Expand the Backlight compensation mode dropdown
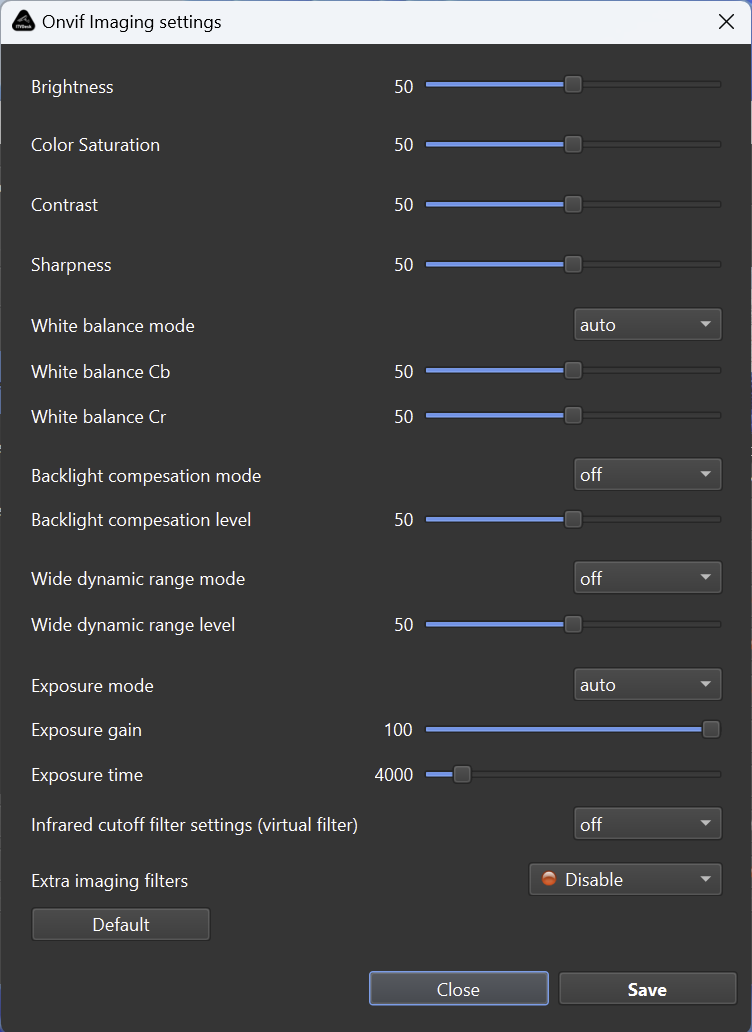 coord(647,474)
